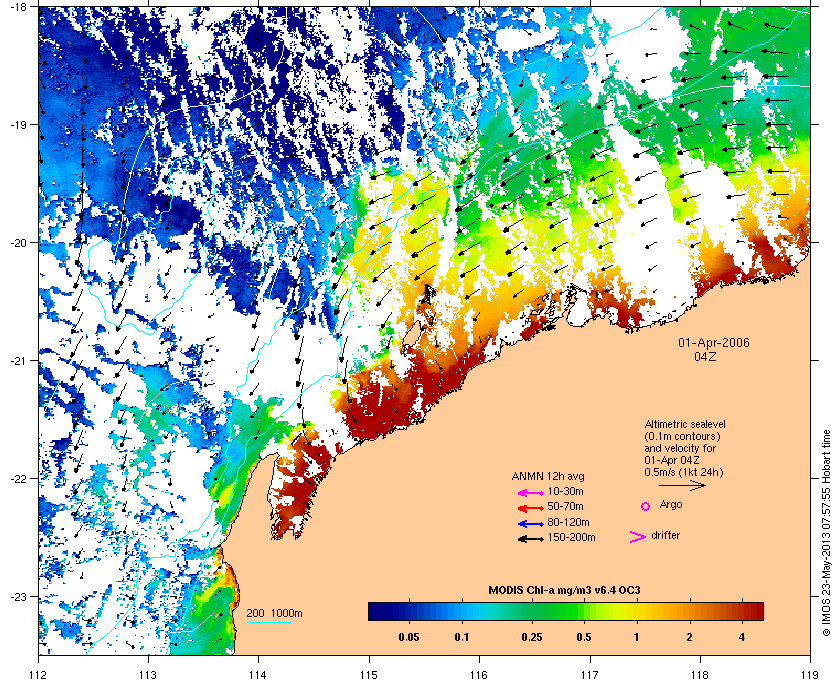
Task: Click the 04Z time label
Action: click(x=705, y=356)
